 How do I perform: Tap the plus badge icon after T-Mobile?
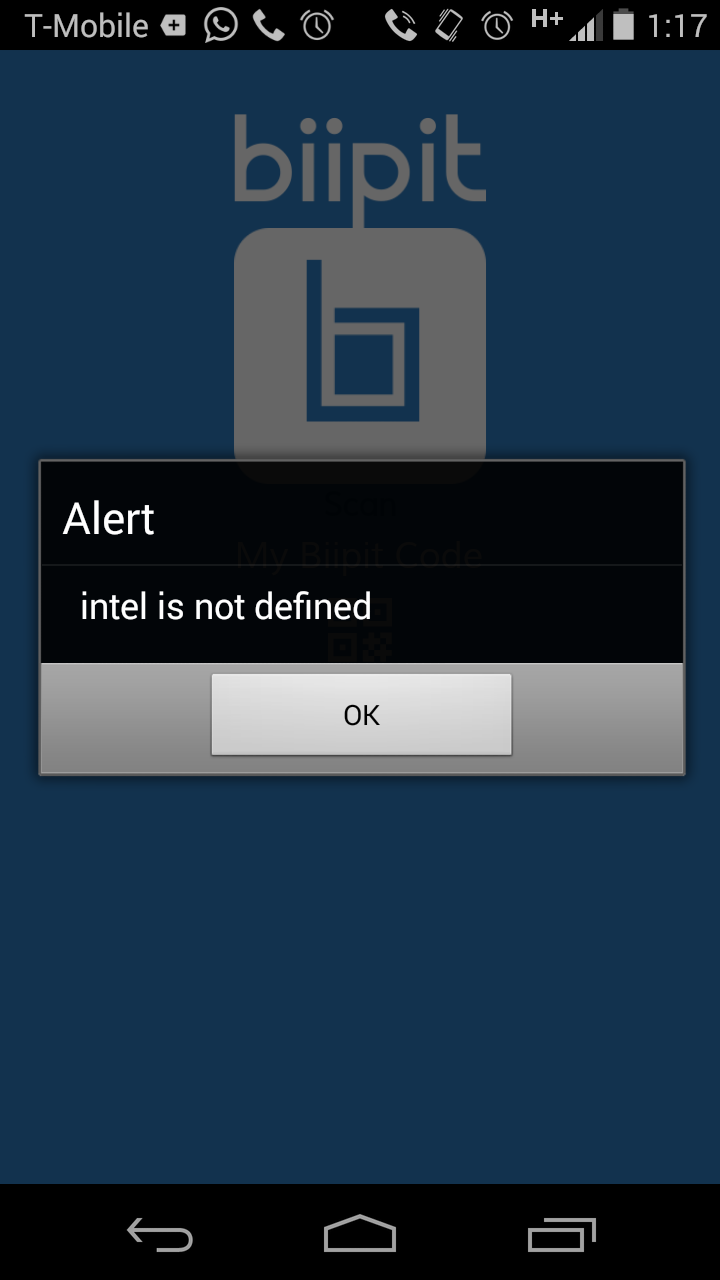point(174,25)
